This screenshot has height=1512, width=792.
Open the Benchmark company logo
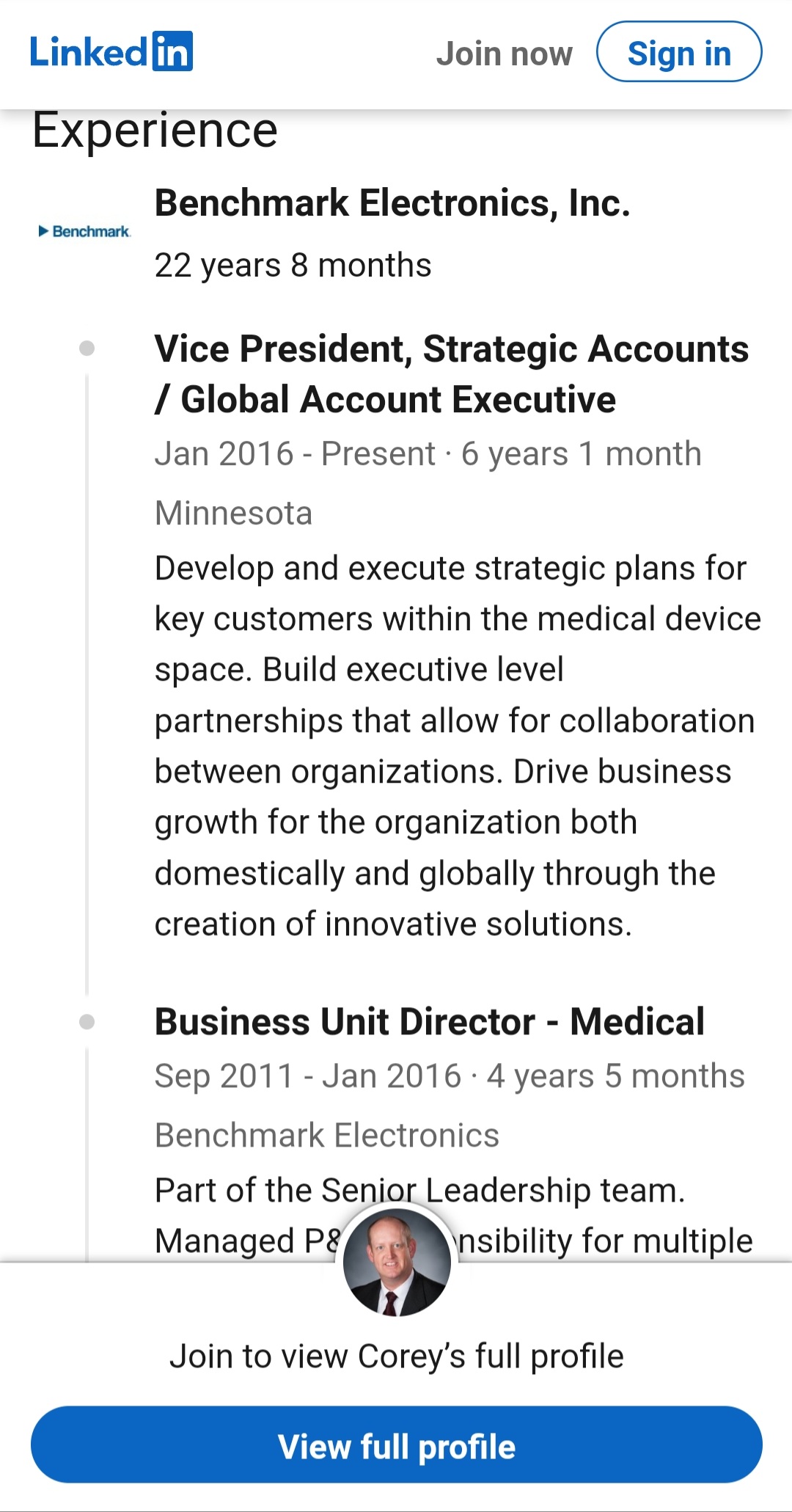pyautogui.click(x=84, y=232)
